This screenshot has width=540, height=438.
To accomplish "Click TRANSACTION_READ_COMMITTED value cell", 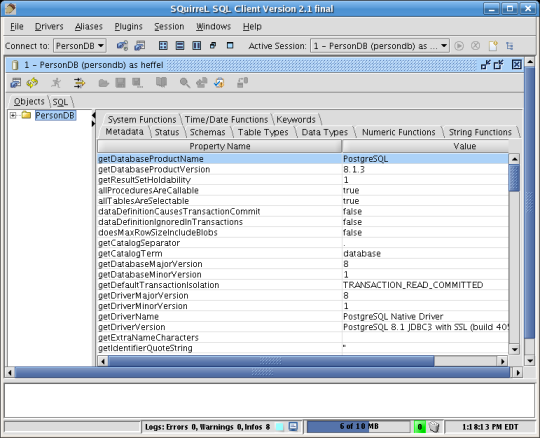I will 425,285.
